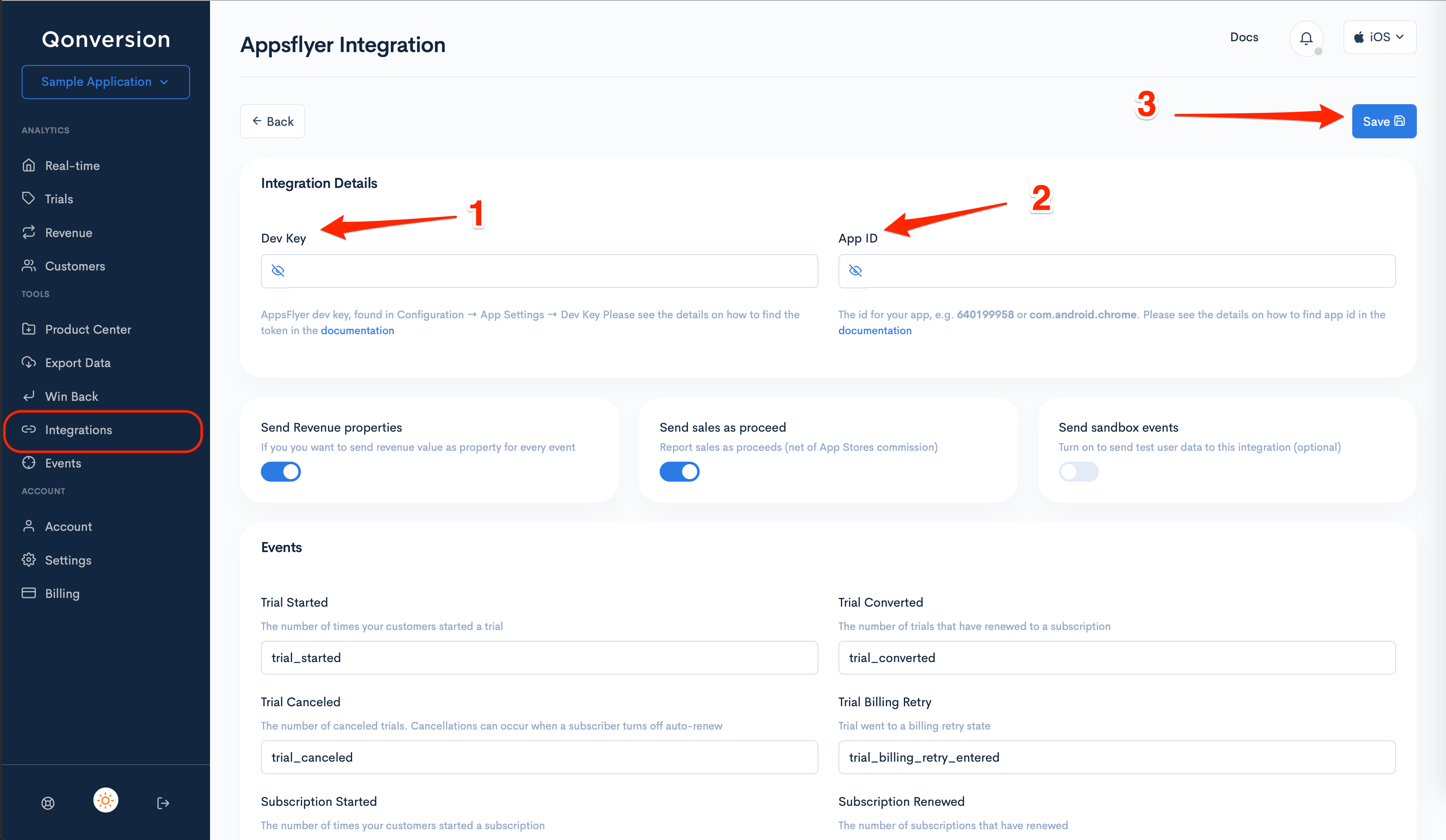Open the Events menu item
Screen dimensions: 1446x840
(63, 463)
